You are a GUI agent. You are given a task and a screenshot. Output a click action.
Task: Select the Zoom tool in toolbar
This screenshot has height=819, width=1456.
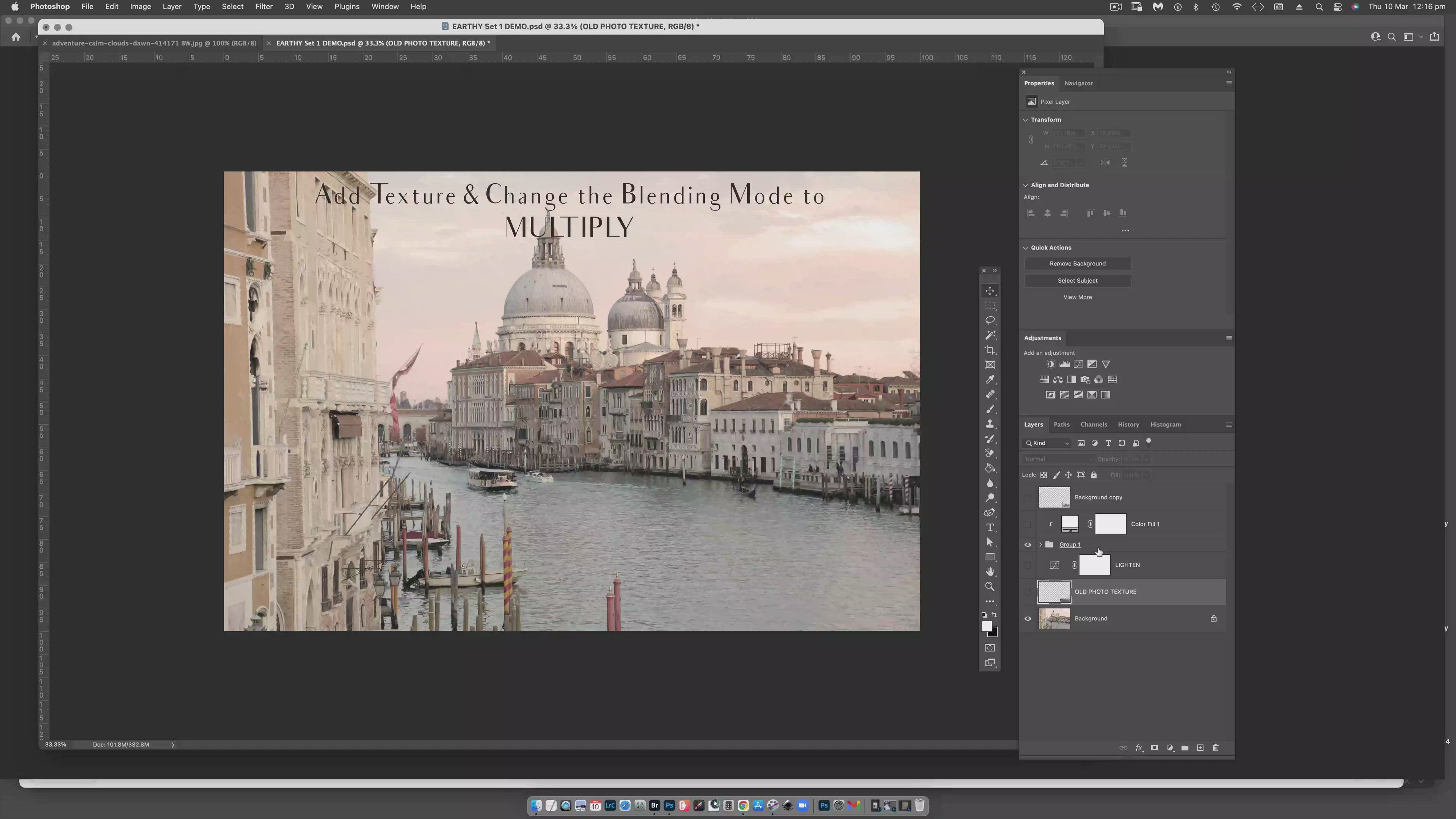(x=990, y=587)
